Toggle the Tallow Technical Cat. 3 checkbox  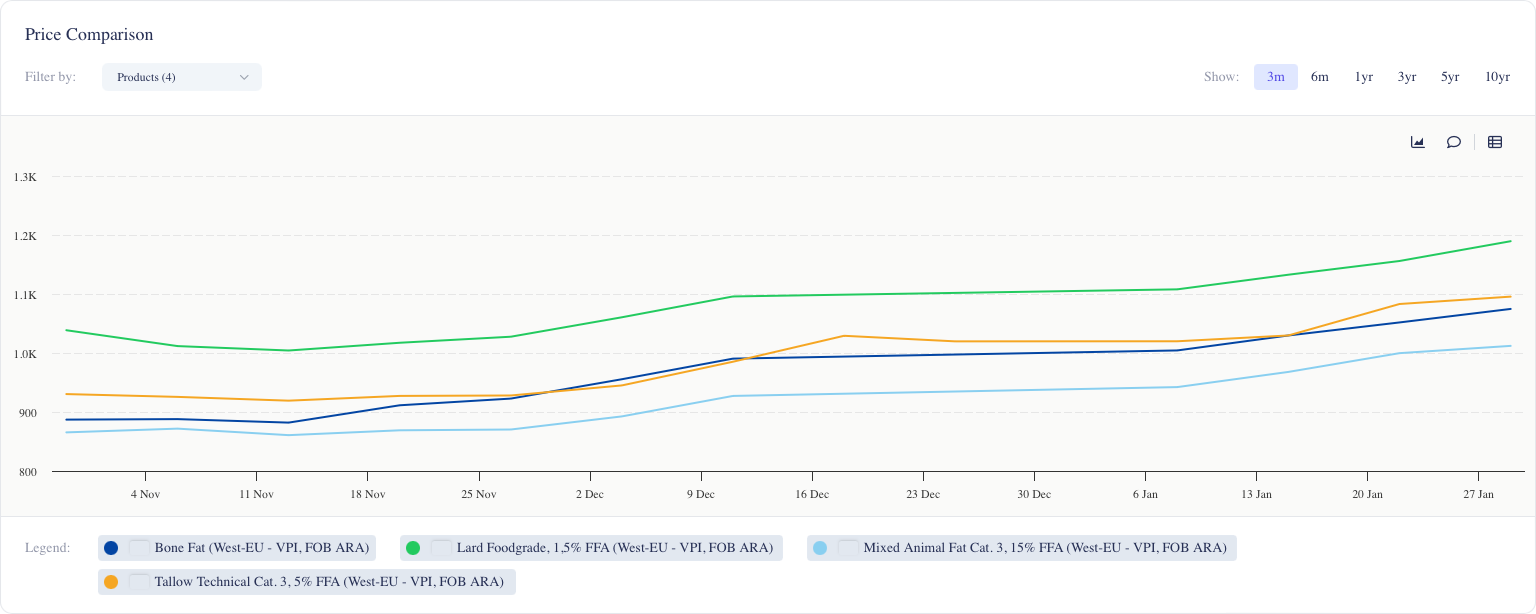pyautogui.click(x=138, y=582)
